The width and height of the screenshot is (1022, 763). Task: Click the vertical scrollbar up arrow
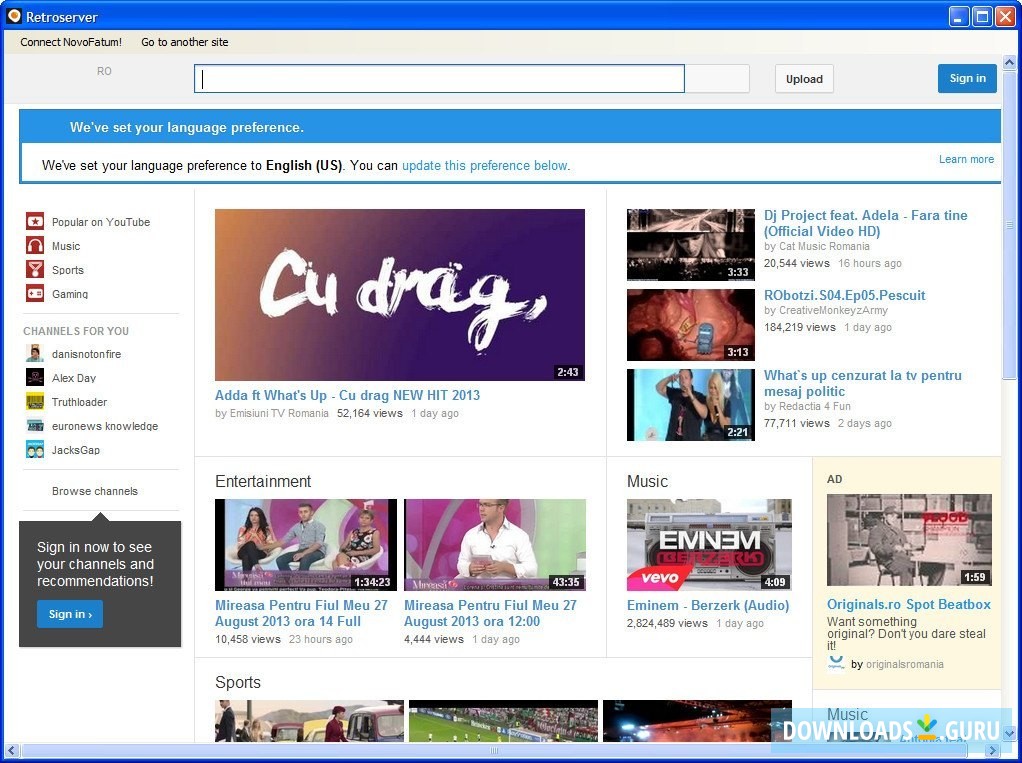[1009, 62]
